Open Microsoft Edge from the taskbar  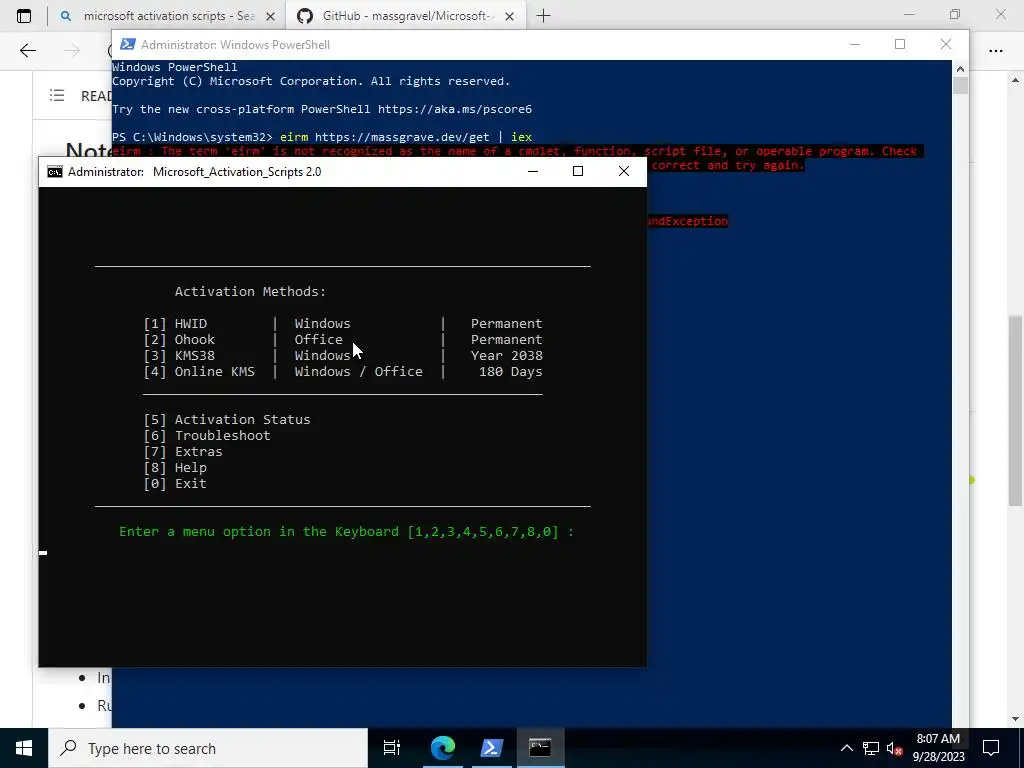[x=443, y=748]
